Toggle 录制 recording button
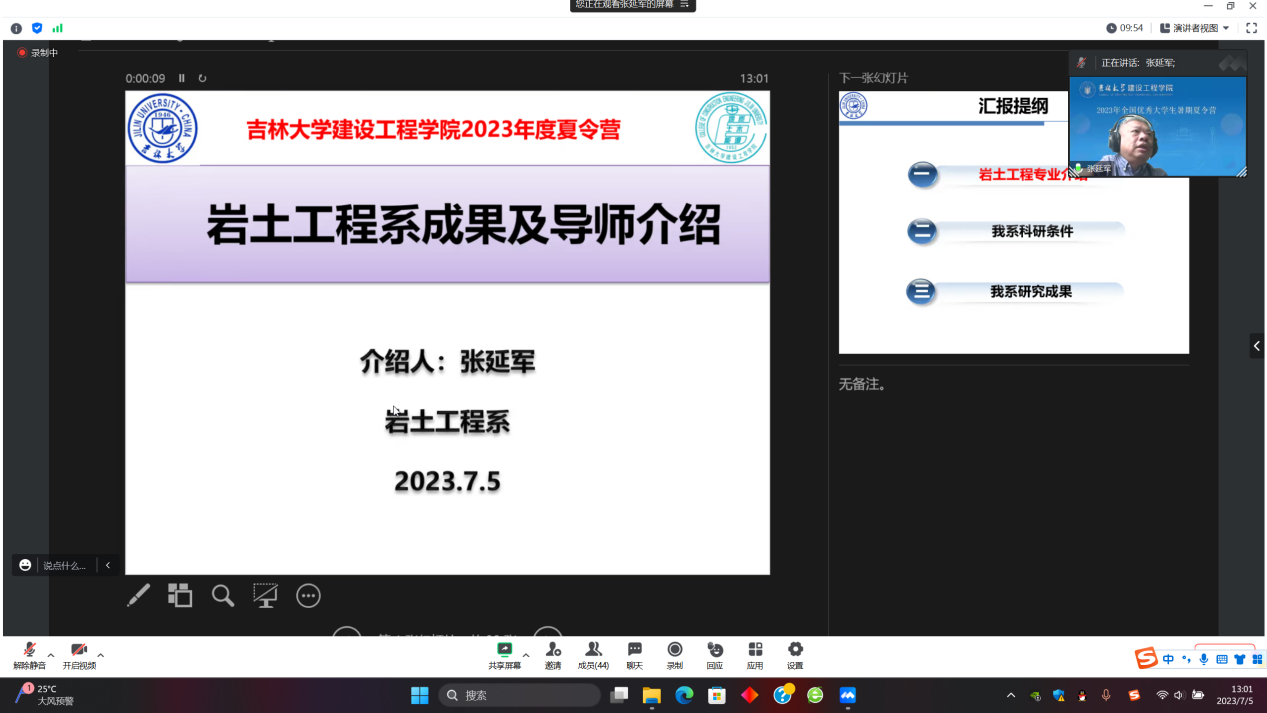Screen dimensions: 1267x713 tap(675, 655)
